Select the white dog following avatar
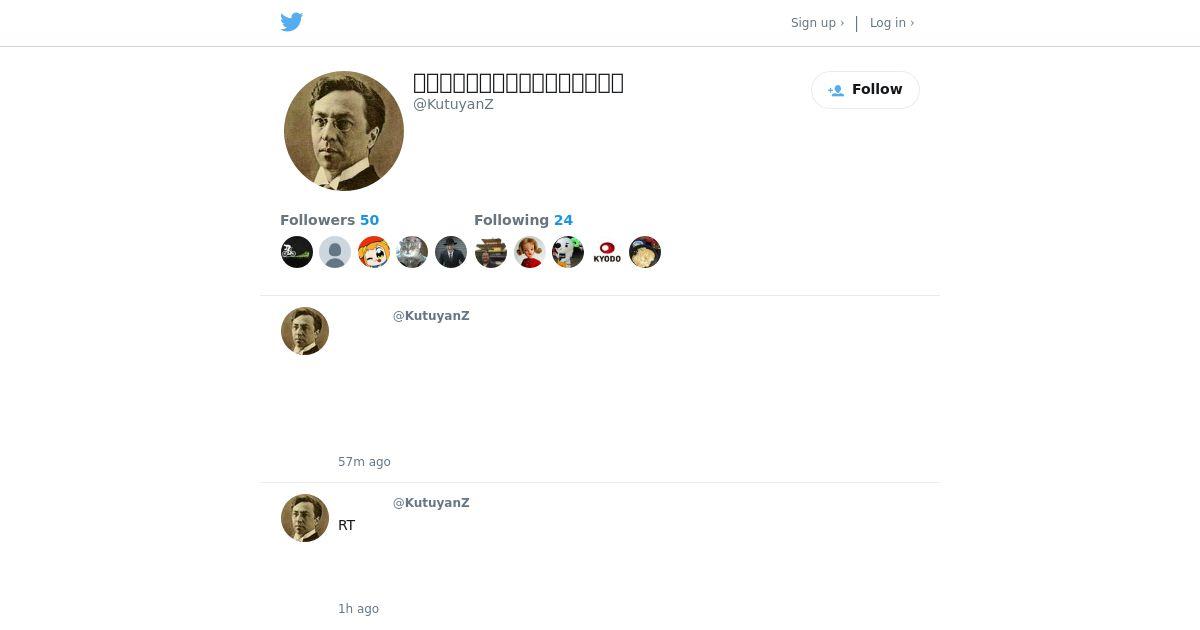1200x630 pixels. pyautogui.click(x=568, y=252)
